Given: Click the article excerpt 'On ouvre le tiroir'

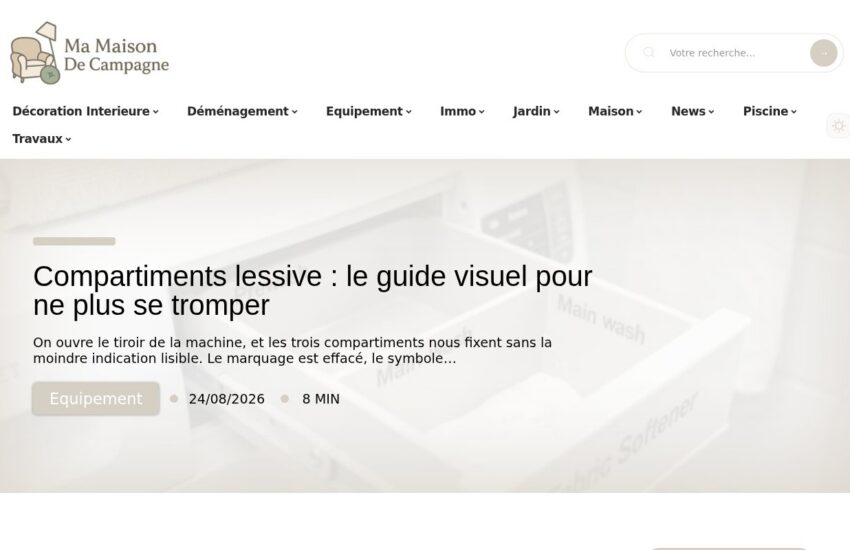Looking at the screenshot, I should 293,351.
